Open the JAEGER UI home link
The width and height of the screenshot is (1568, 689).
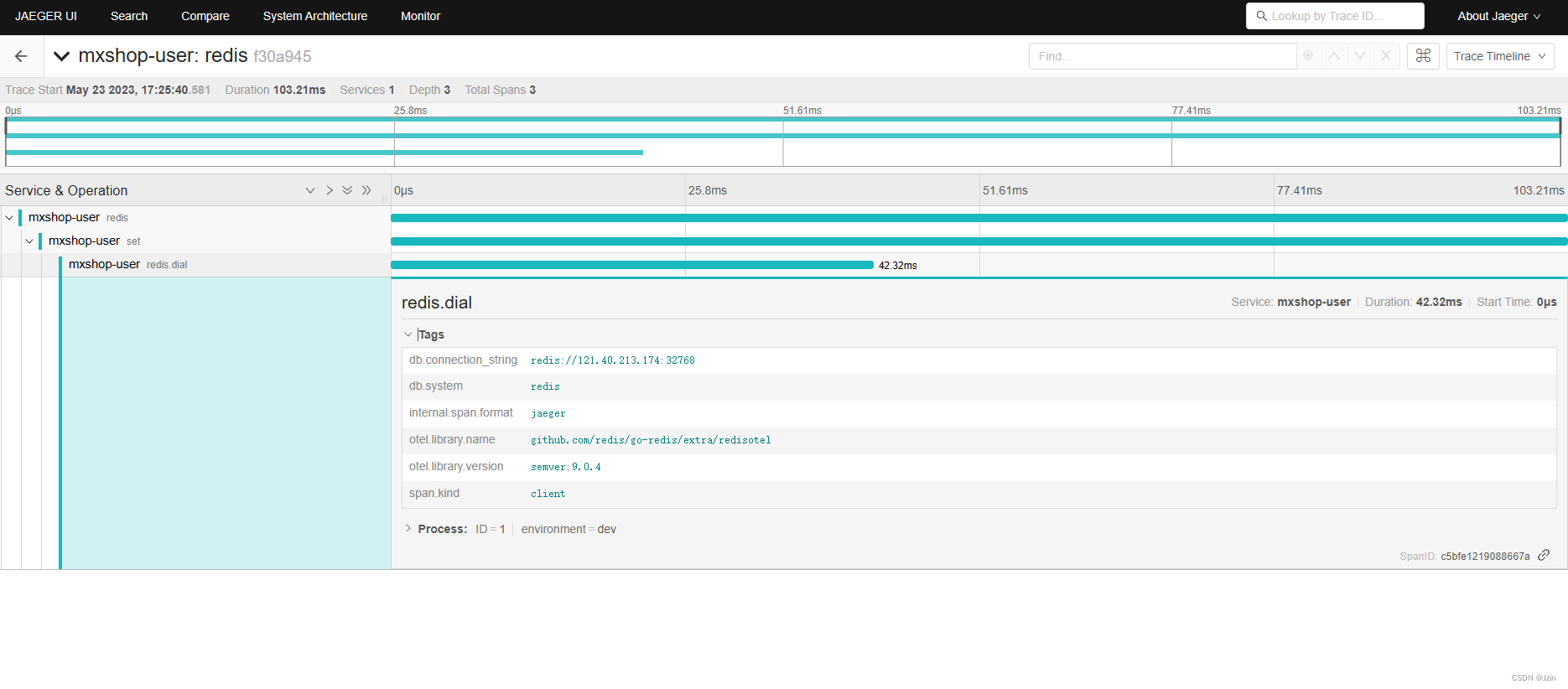[46, 16]
